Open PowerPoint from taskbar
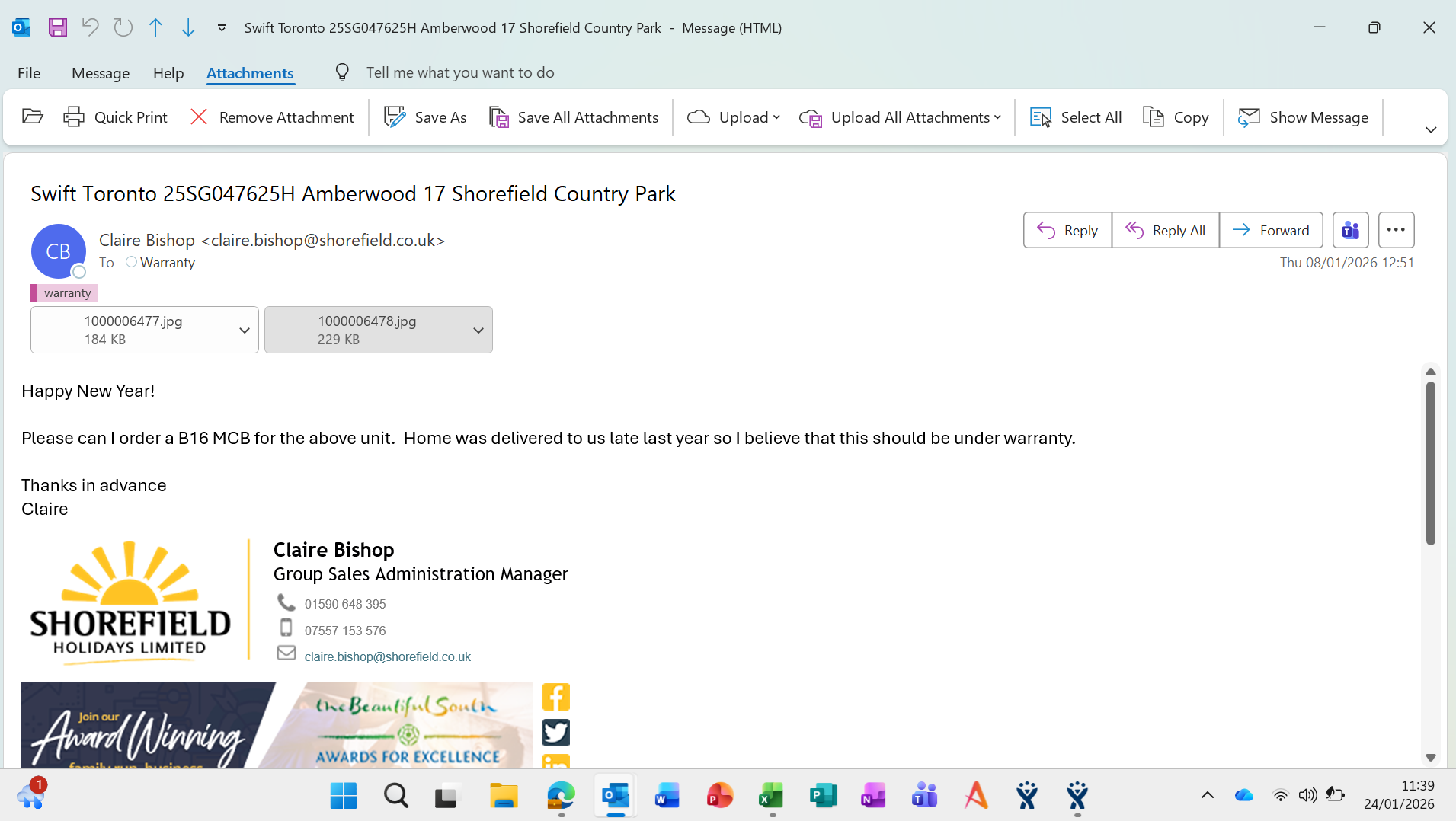Screen dimensions: 1456x821 (x=720, y=796)
